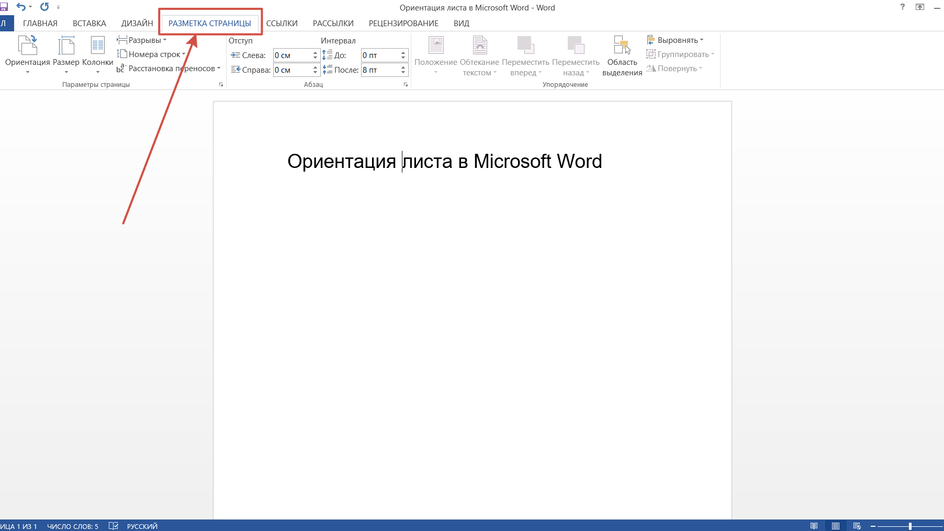Click the Position (Положение) icon
The image size is (944, 531).
436,45
